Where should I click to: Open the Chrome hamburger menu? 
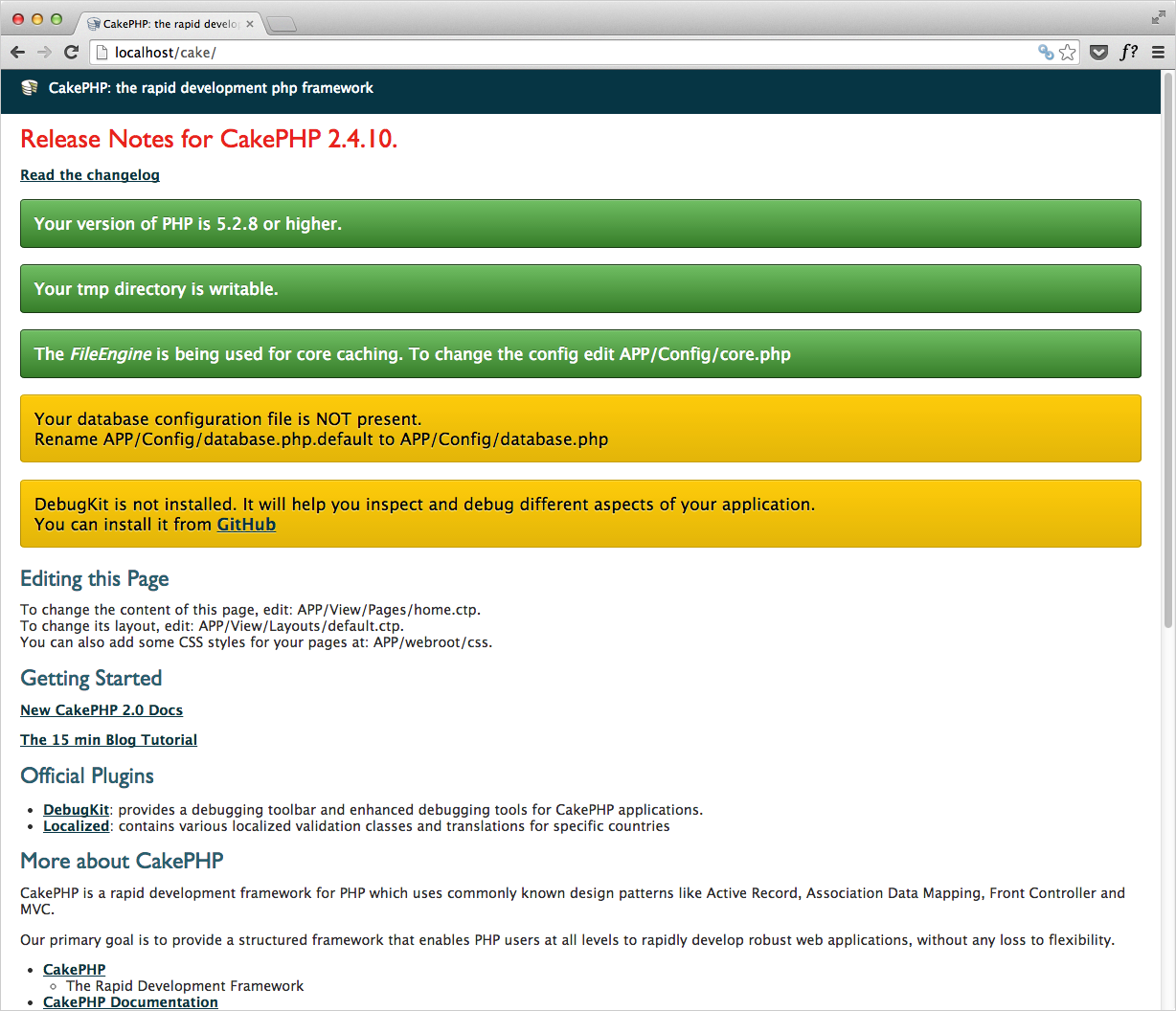click(x=1158, y=52)
